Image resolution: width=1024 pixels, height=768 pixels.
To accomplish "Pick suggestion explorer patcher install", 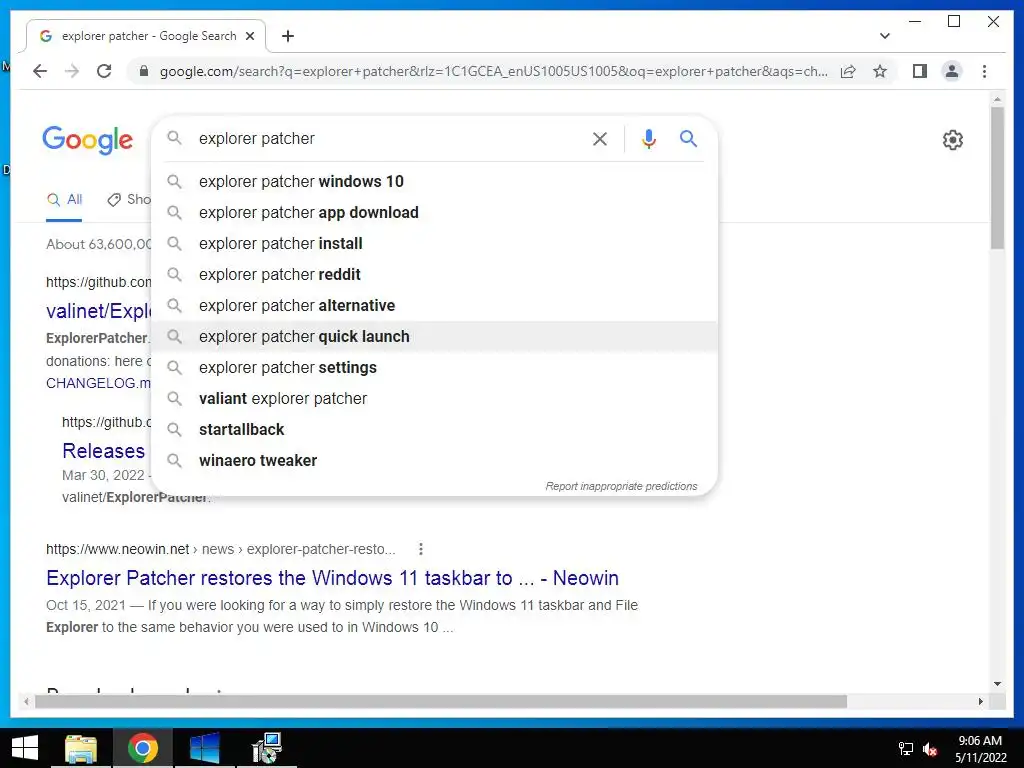I will tap(434, 244).
